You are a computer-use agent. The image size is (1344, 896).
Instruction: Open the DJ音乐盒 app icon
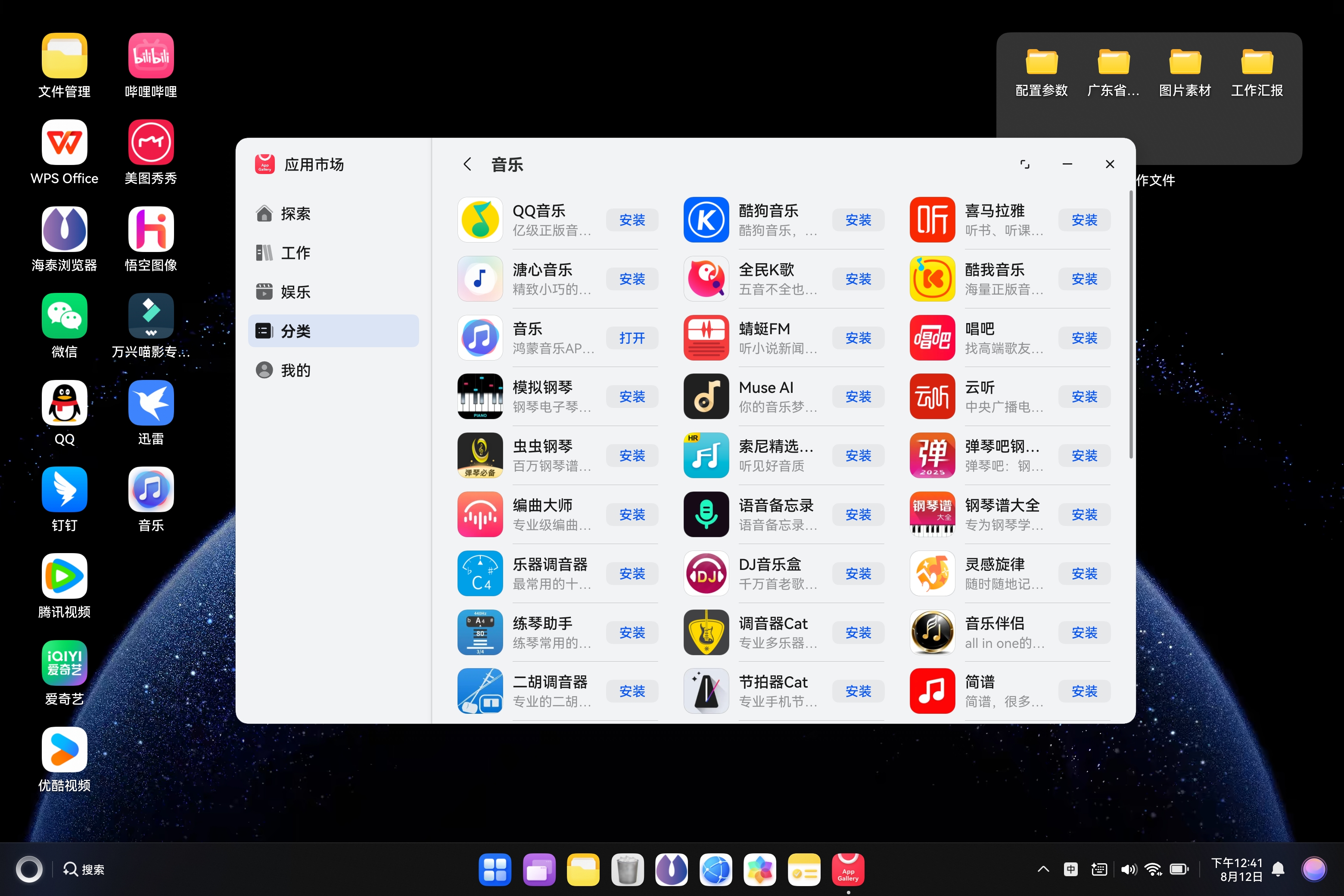point(706,573)
